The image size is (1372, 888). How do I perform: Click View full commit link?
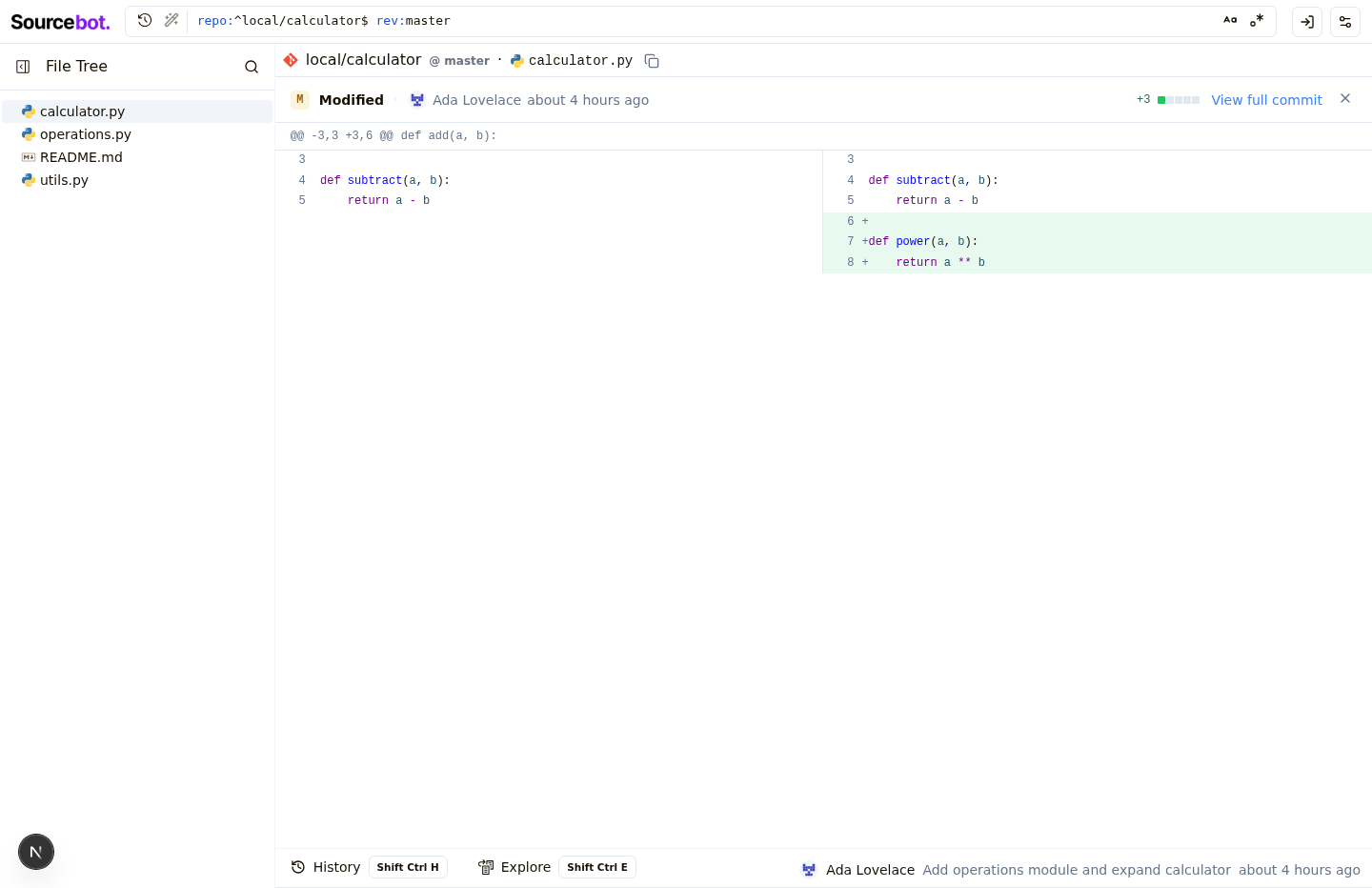pos(1266,100)
